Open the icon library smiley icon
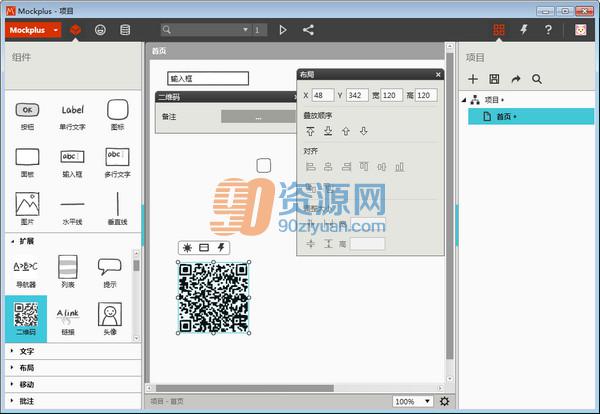Viewport: 600px width, 414px height. (x=100, y=29)
